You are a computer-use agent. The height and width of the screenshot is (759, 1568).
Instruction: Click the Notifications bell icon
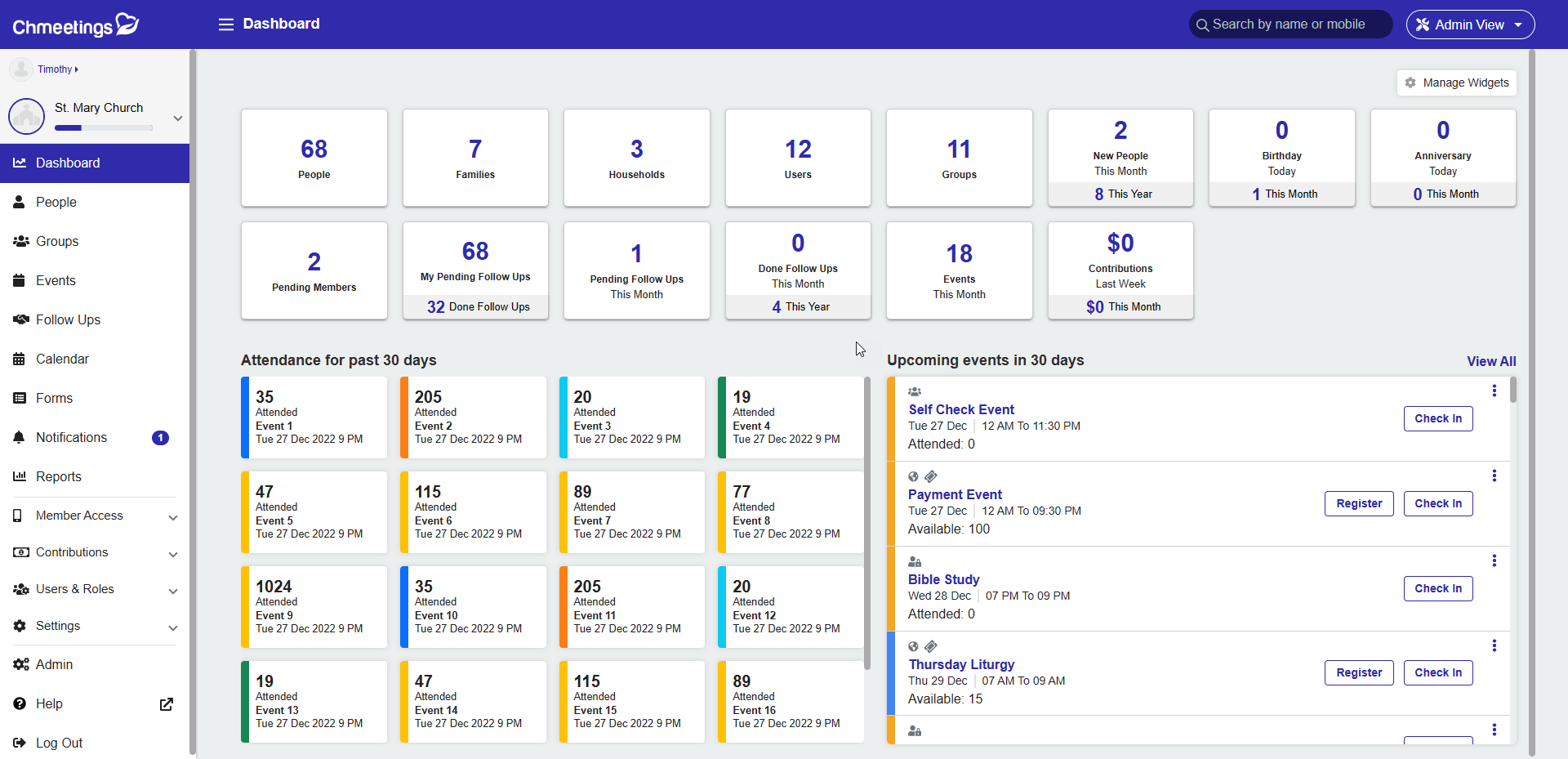20,438
